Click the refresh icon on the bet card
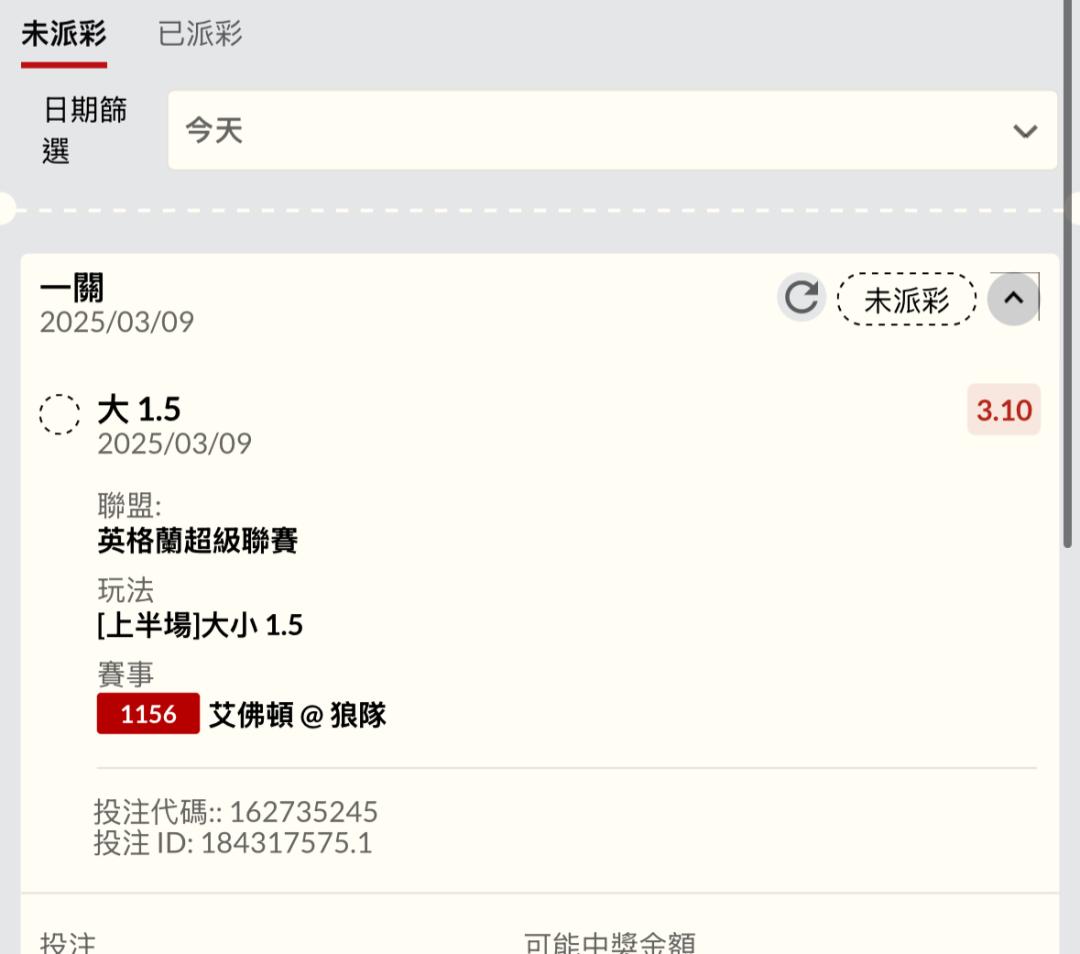The height and width of the screenshot is (954, 1080). [801, 298]
